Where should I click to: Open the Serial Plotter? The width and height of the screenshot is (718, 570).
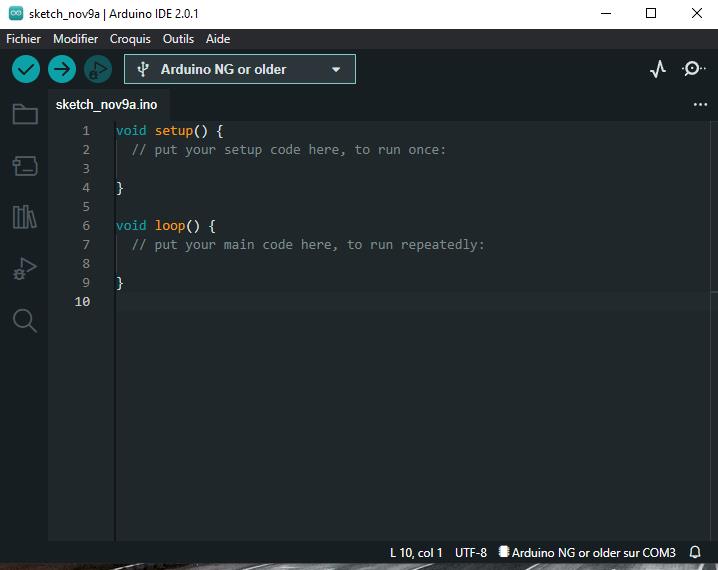(658, 69)
